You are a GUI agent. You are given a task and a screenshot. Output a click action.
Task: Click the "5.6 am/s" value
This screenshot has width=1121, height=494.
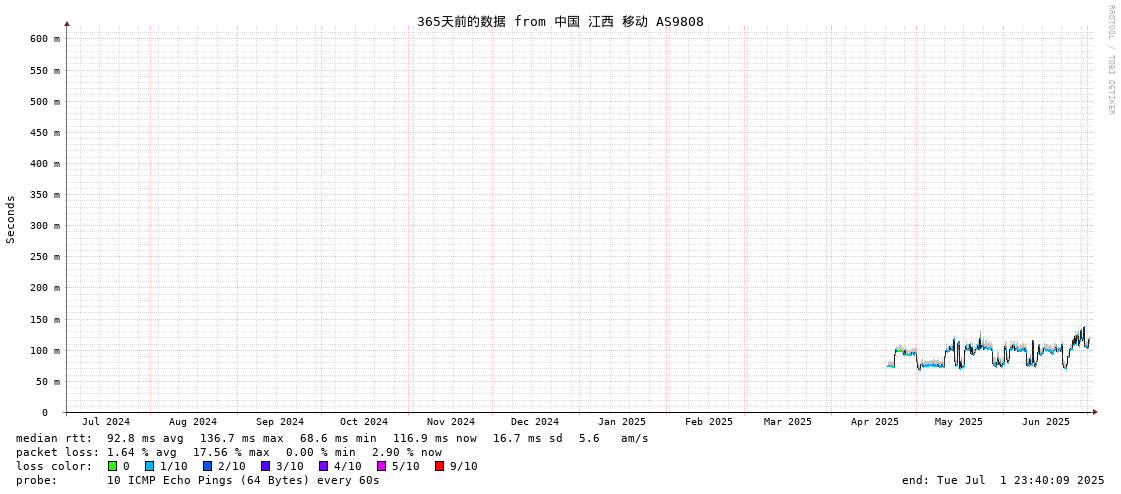click(613, 438)
